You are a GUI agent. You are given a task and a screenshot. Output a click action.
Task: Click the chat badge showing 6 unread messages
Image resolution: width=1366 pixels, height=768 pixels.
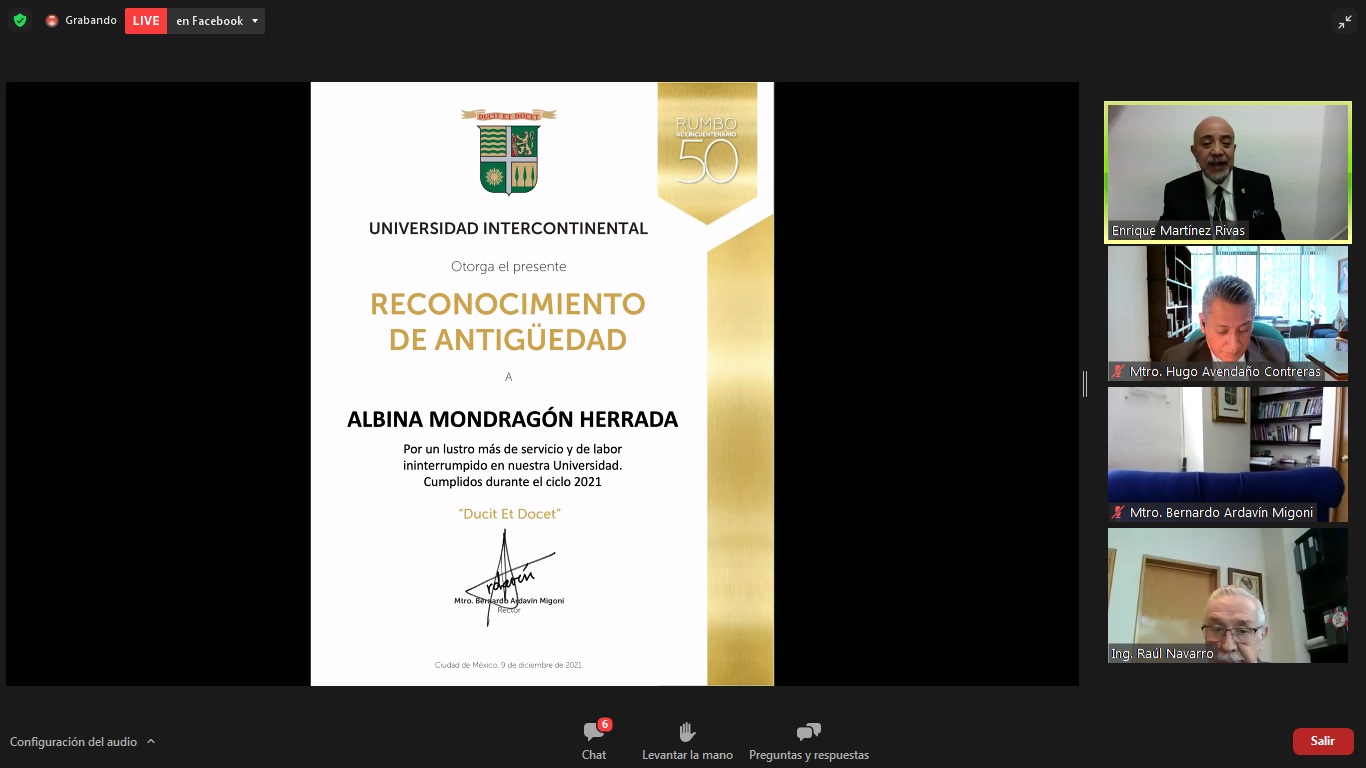[x=604, y=724]
